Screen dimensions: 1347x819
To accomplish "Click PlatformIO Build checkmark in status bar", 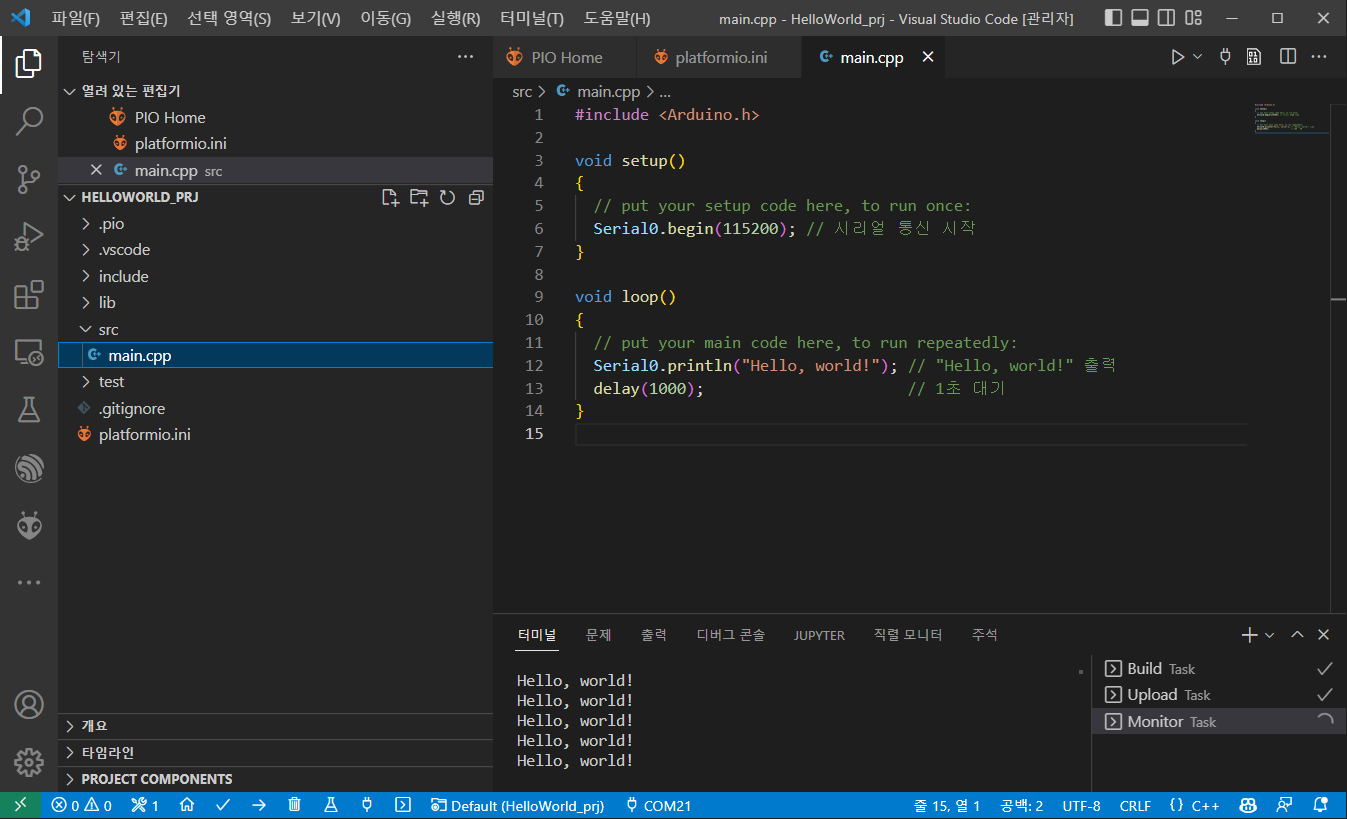I will (x=223, y=805).
